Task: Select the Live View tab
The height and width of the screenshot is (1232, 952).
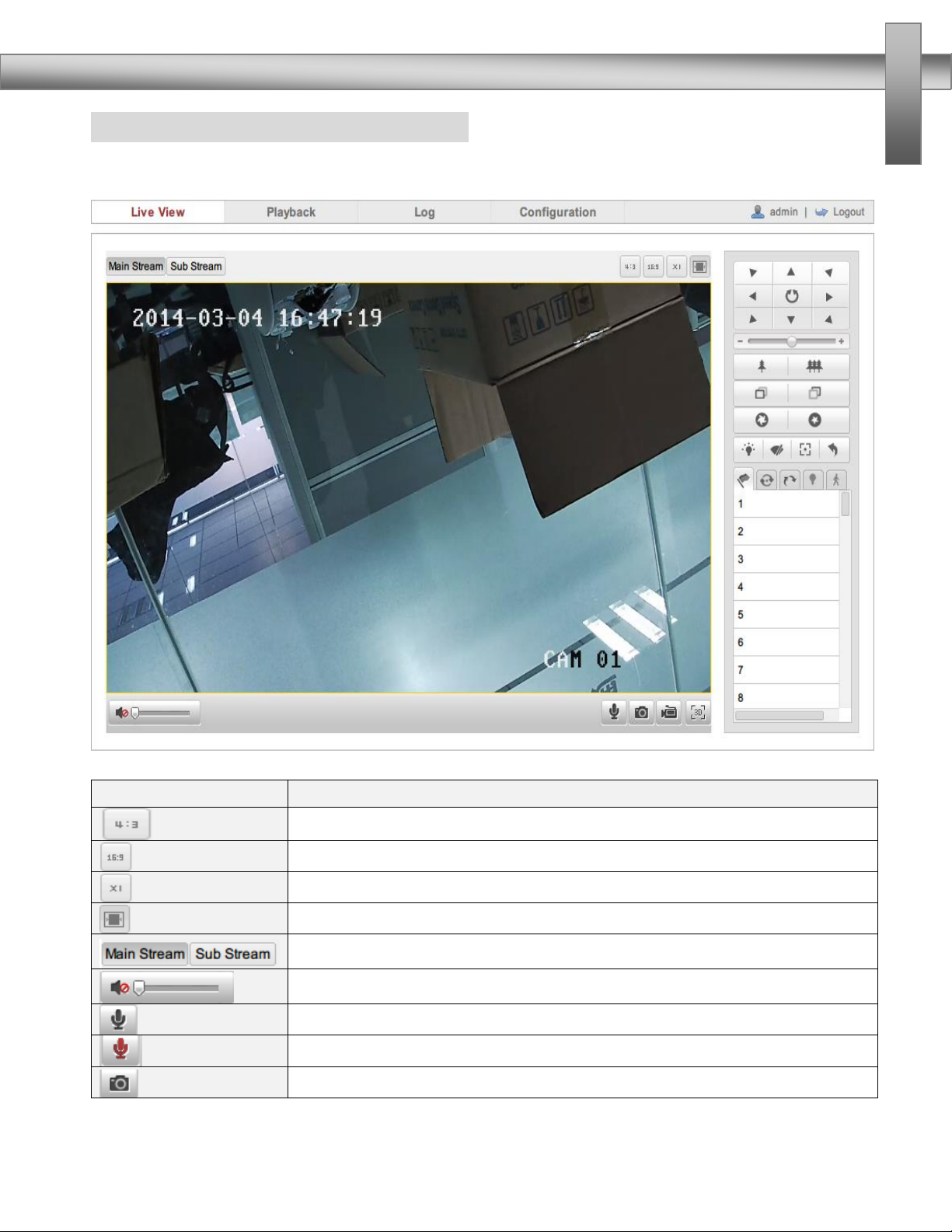Action: point(158,212)
